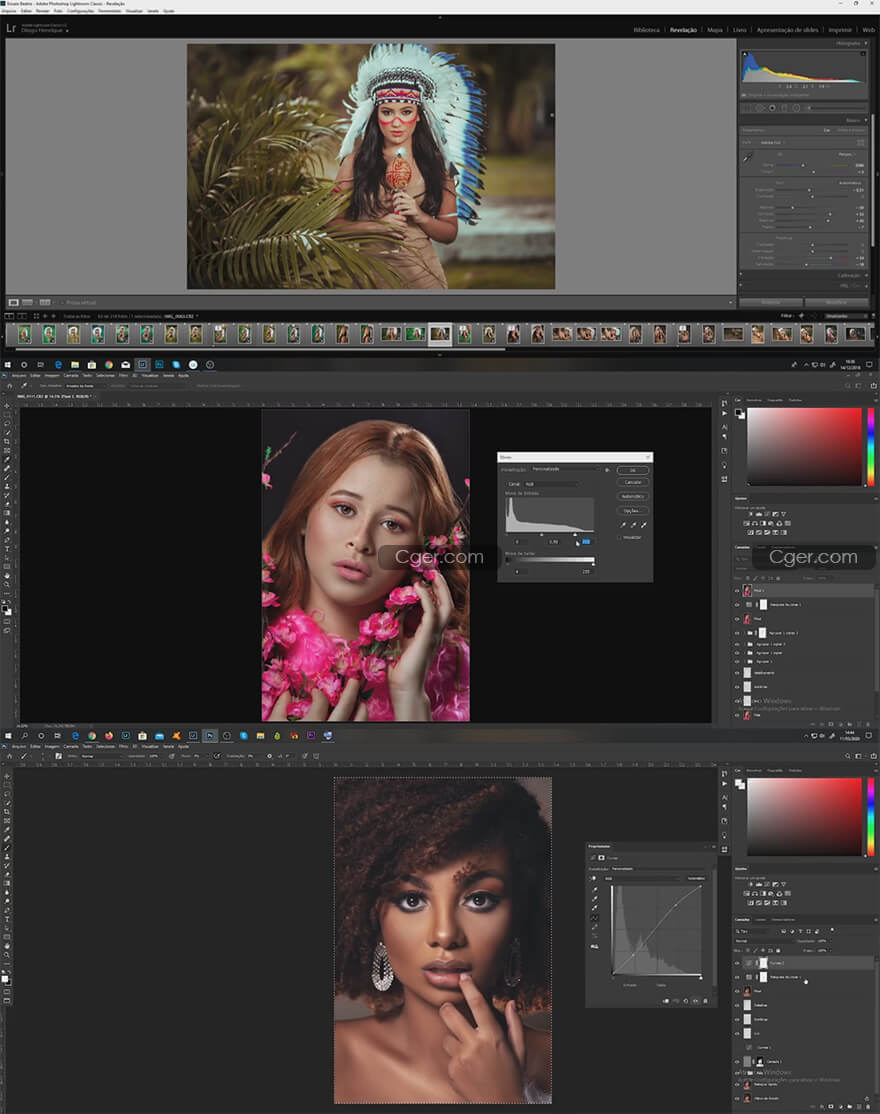Hide Pesquisa de cores 1 in Curves Photoshop window

click(737, 977)
